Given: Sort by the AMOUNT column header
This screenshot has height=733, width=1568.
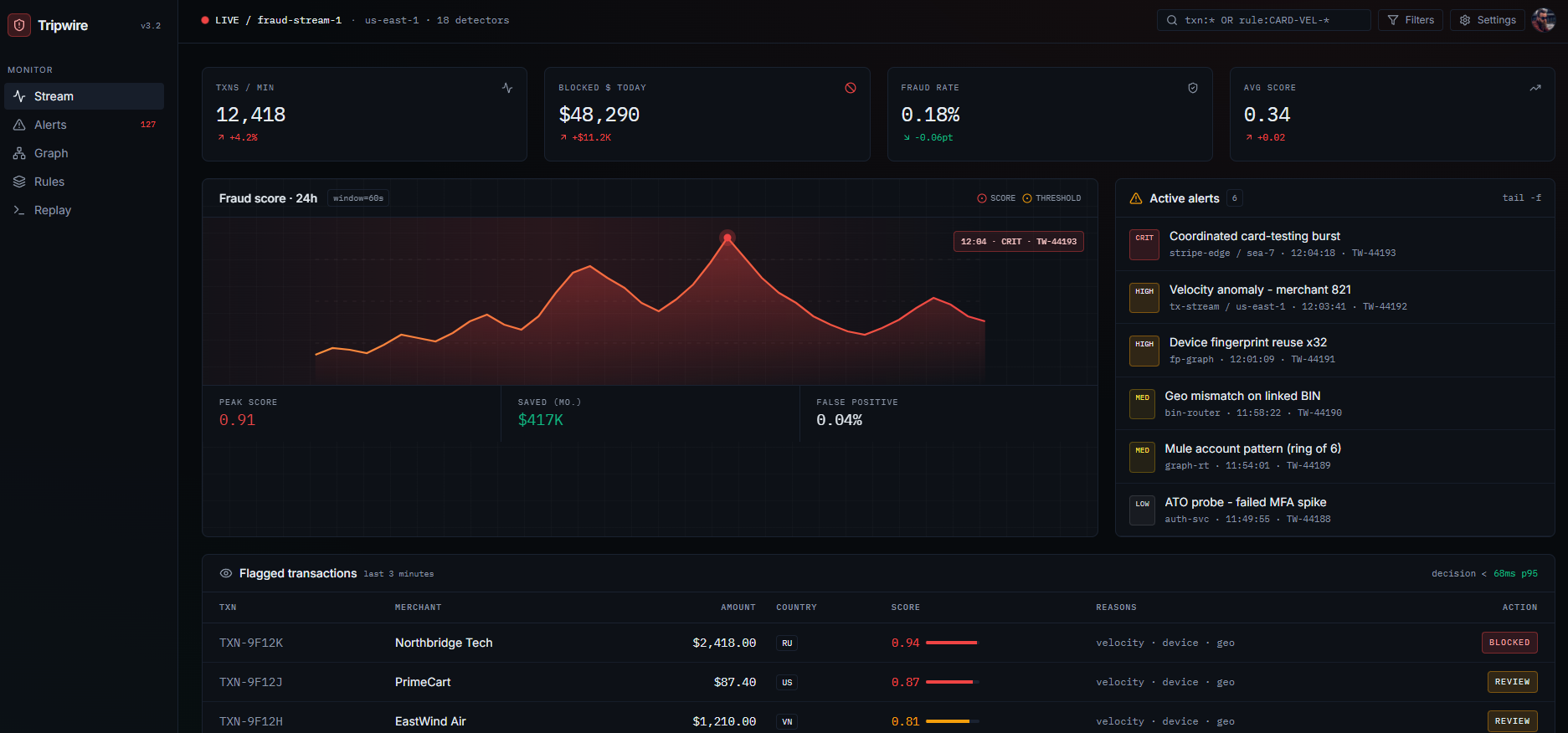Looking at the screenshot, I should click(x=738, y=607).
